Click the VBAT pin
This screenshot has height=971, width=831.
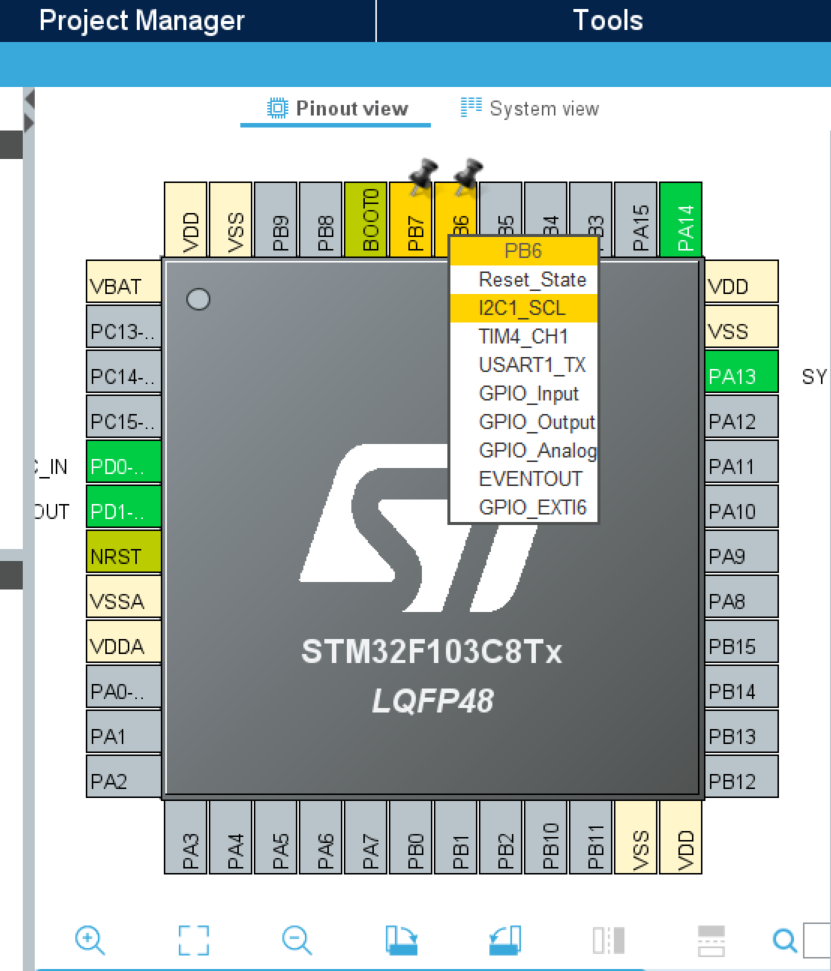point(124,282)
